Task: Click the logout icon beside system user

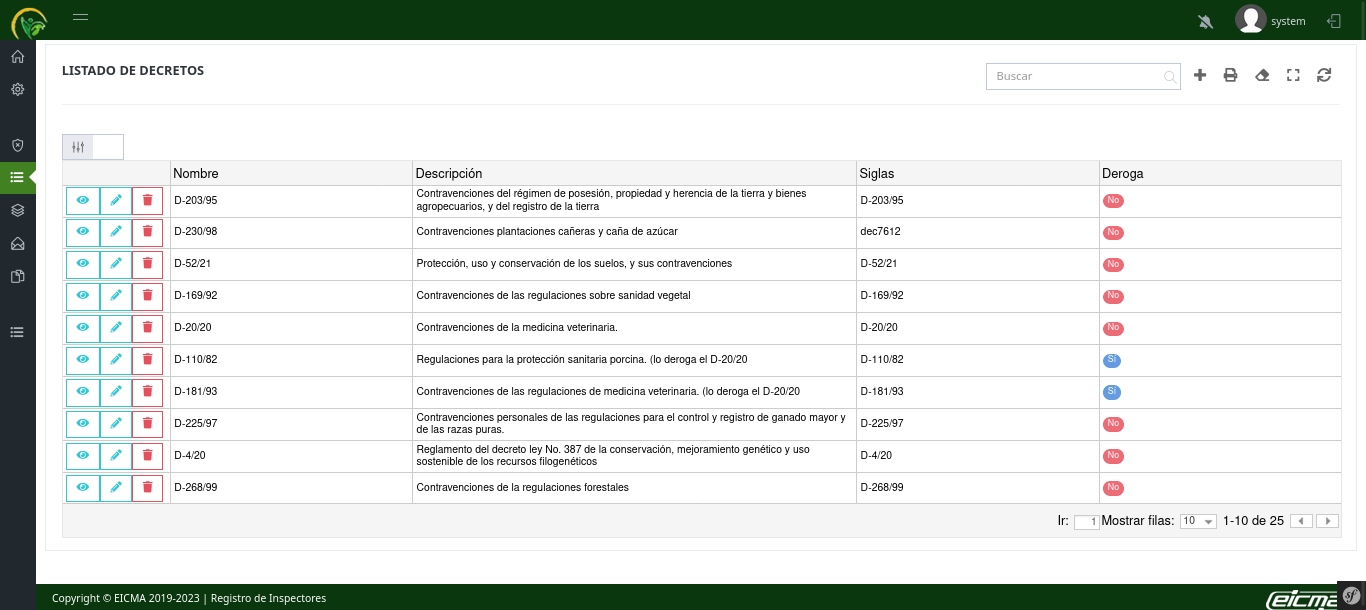Action: point(1333,21)
